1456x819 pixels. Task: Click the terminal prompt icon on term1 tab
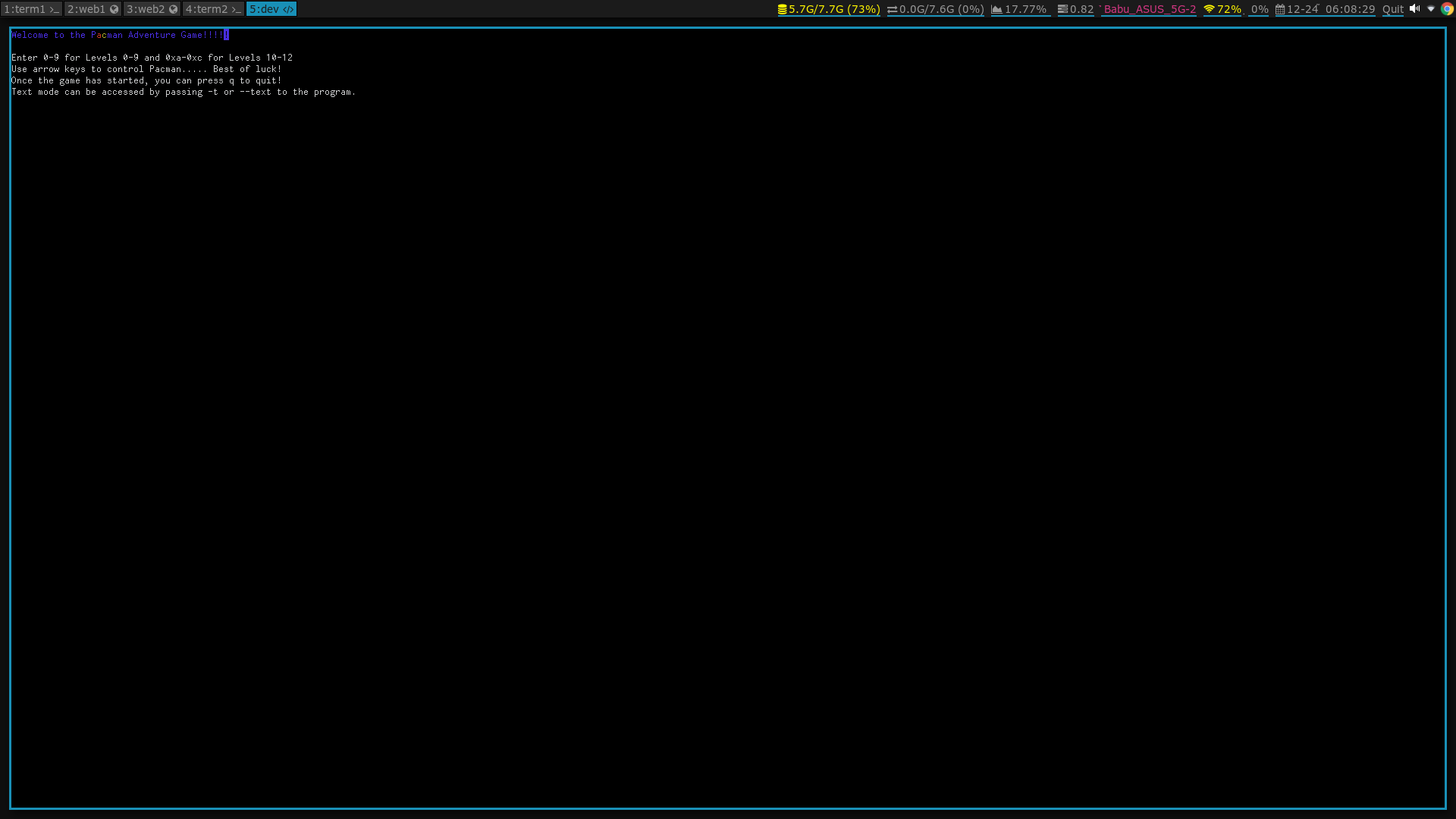[56, 9]
